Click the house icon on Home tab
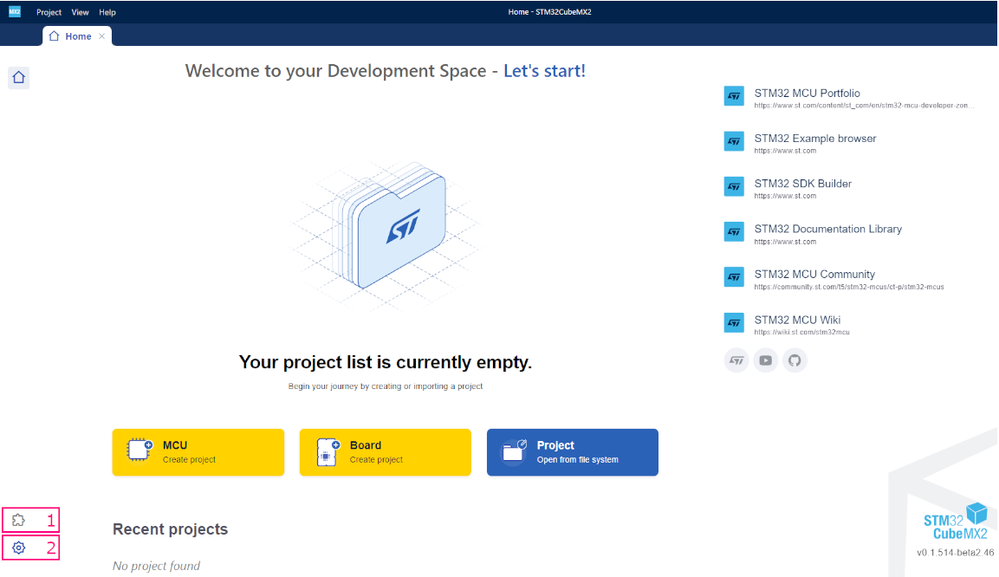 [54, 36]
